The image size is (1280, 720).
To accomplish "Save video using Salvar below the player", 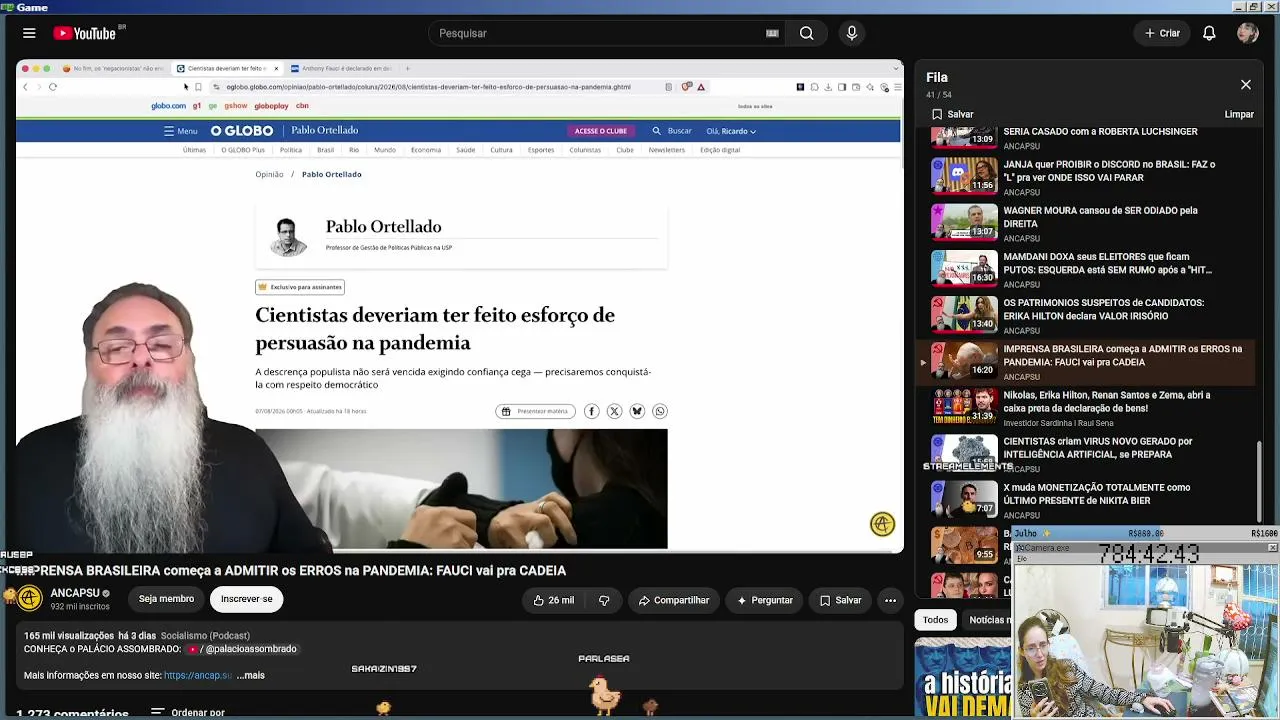I will point(840,600).
